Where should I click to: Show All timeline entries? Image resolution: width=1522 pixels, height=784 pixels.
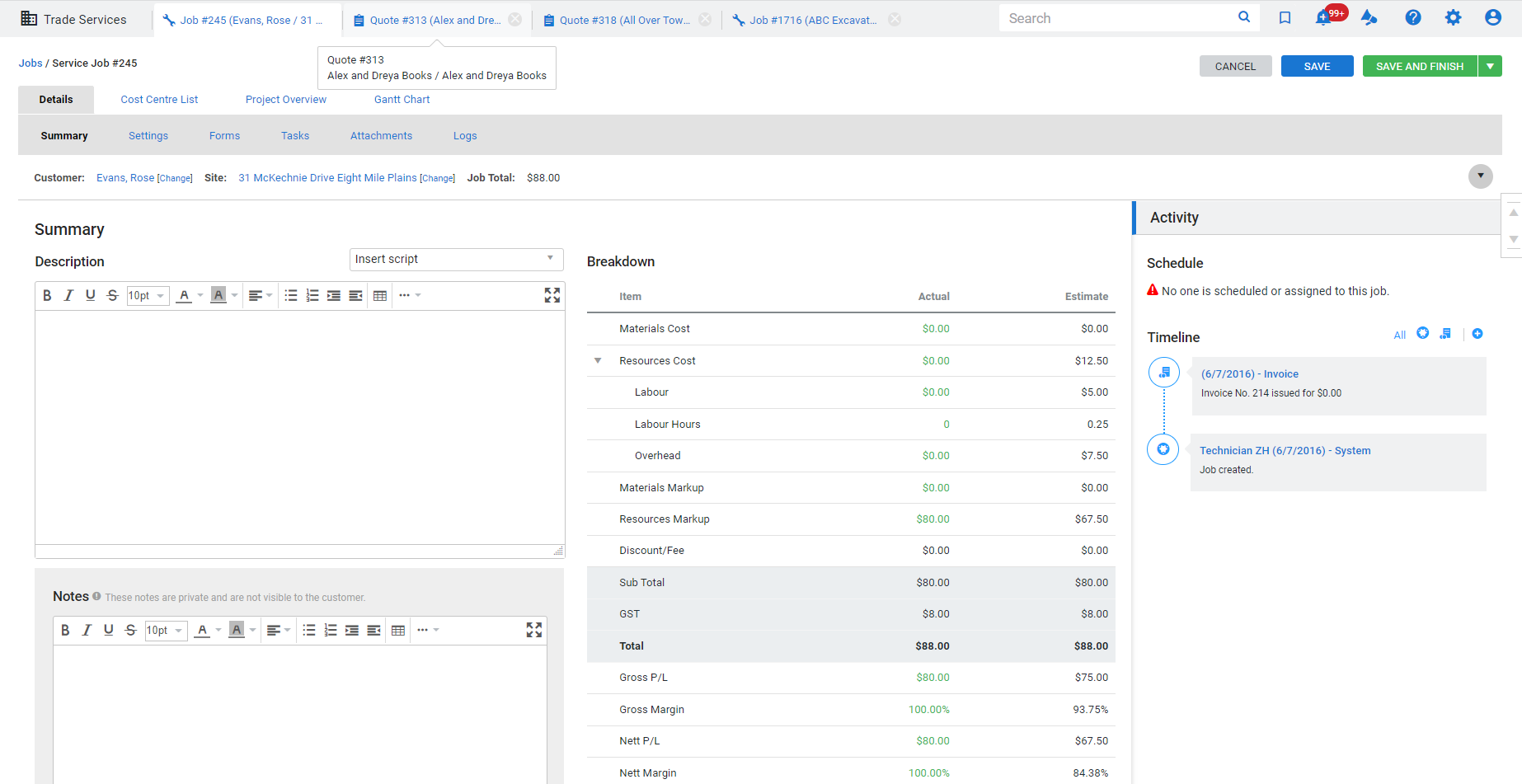(x=1400, y=335)
